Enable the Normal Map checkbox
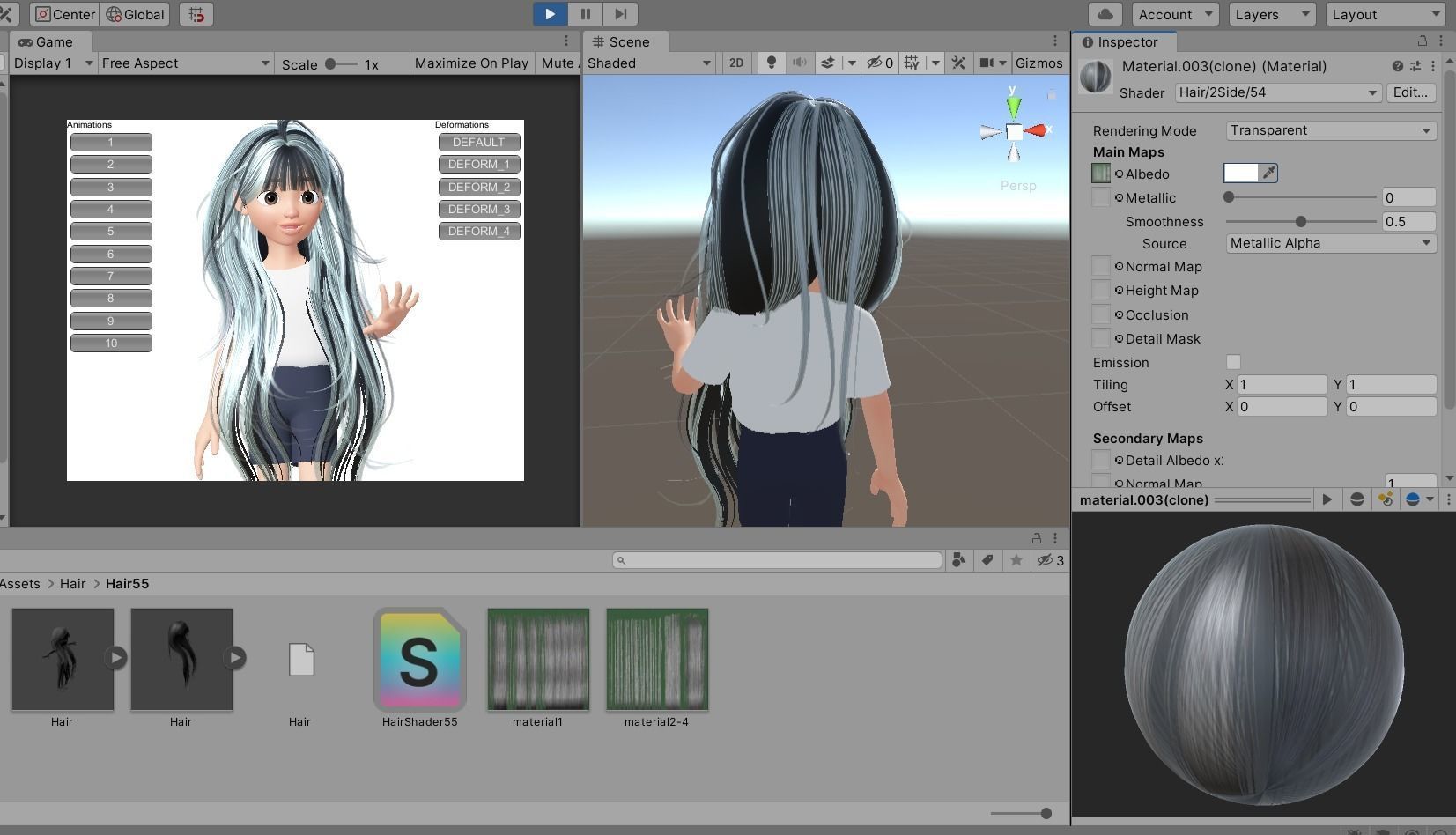The height and width of the screenshot is (835, 1456). (1101, 266)
